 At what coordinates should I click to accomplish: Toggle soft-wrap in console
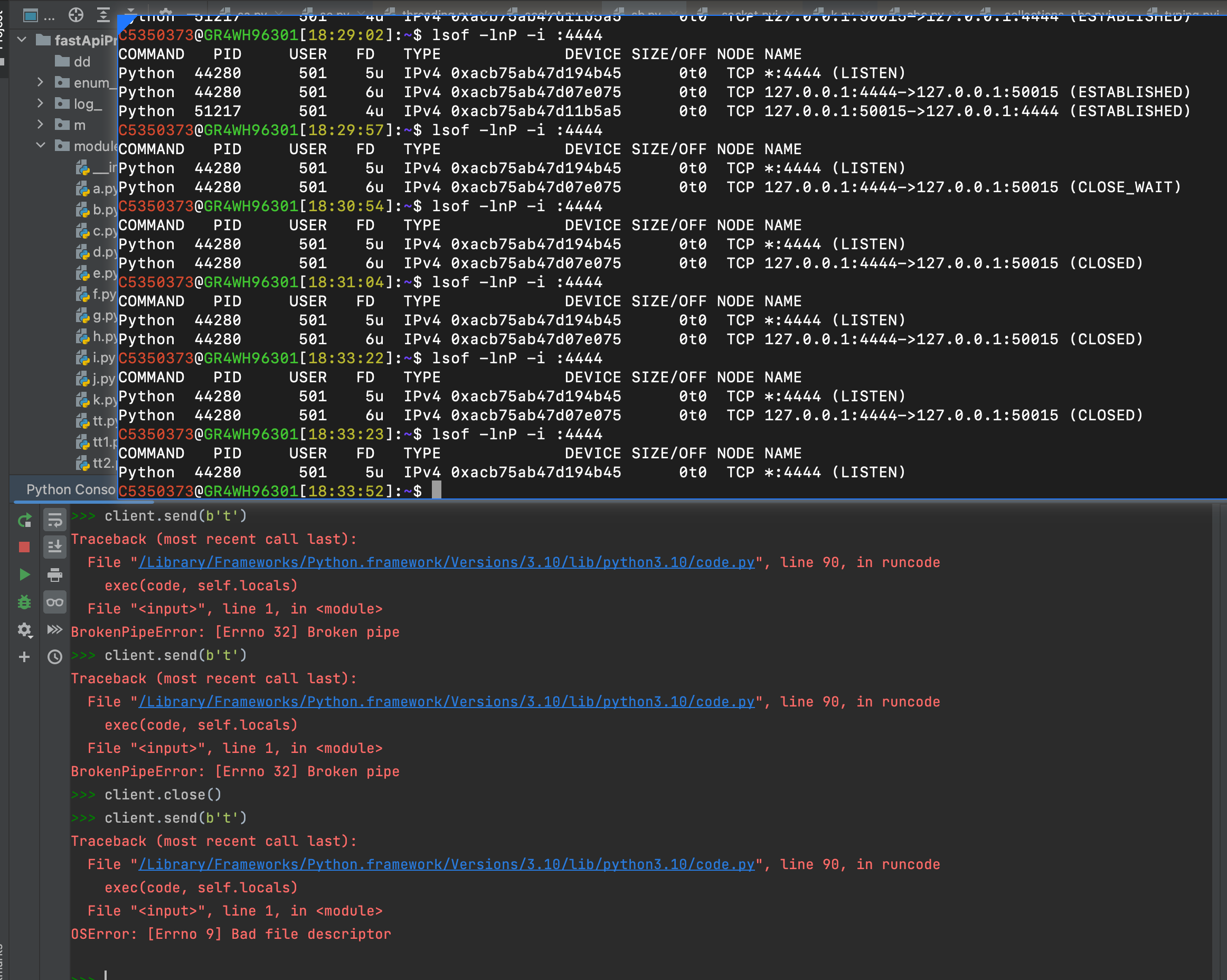(x=54, y=520)
